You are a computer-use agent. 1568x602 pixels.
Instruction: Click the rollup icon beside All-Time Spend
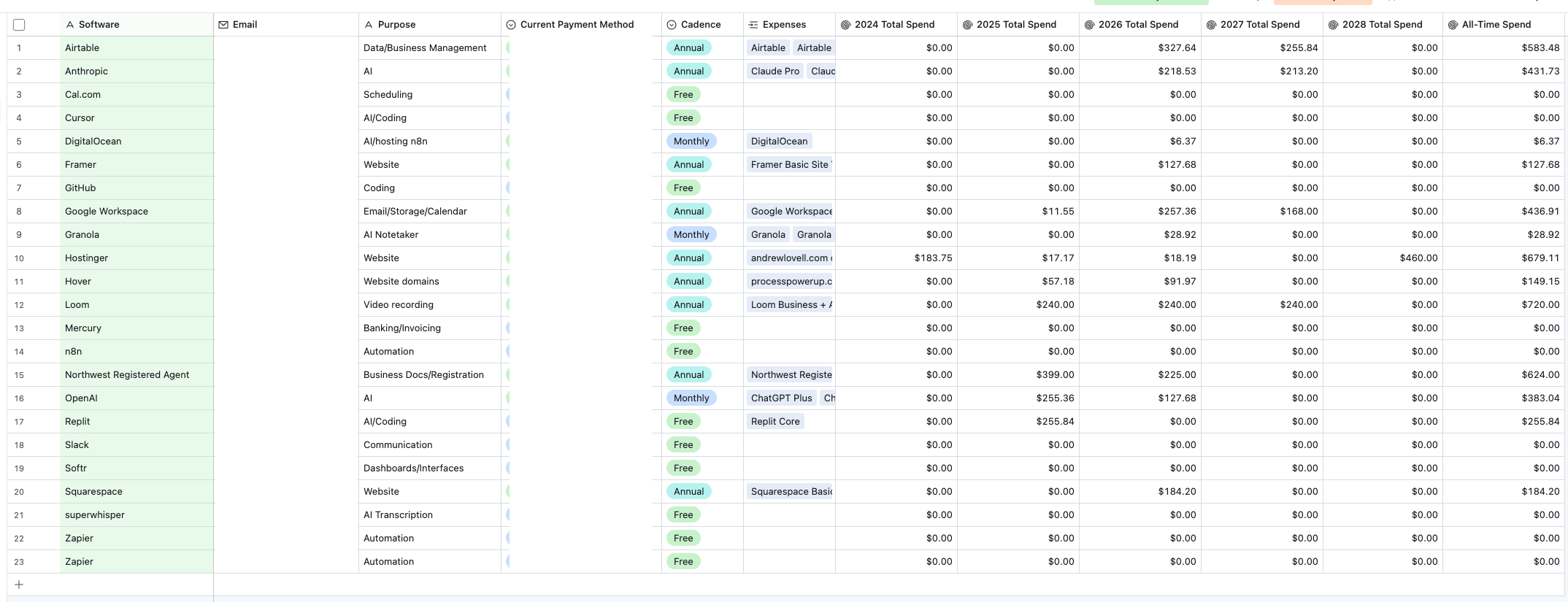[x=1453, y=25]
